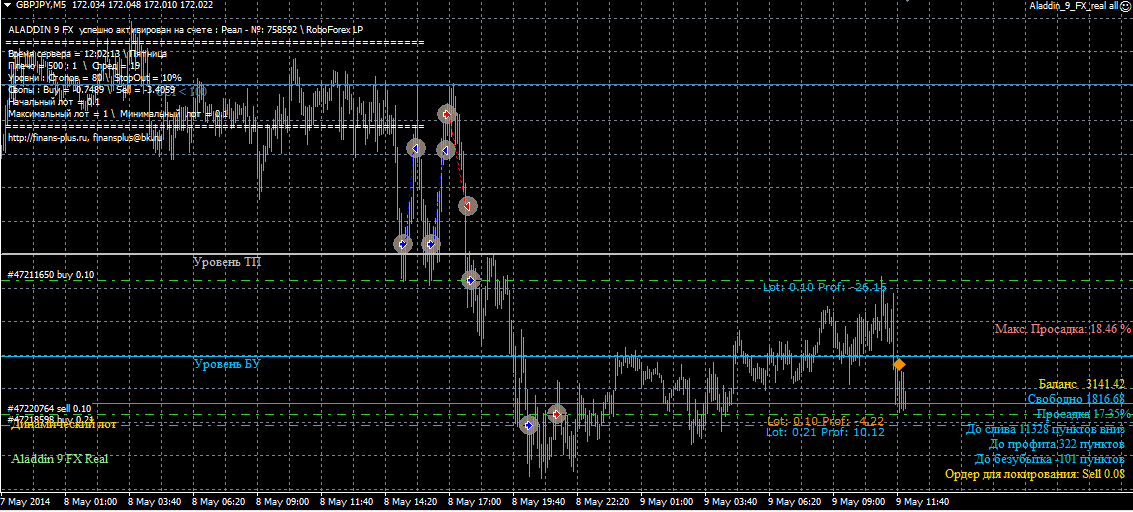Click the Уровень ТП level label

226,262
